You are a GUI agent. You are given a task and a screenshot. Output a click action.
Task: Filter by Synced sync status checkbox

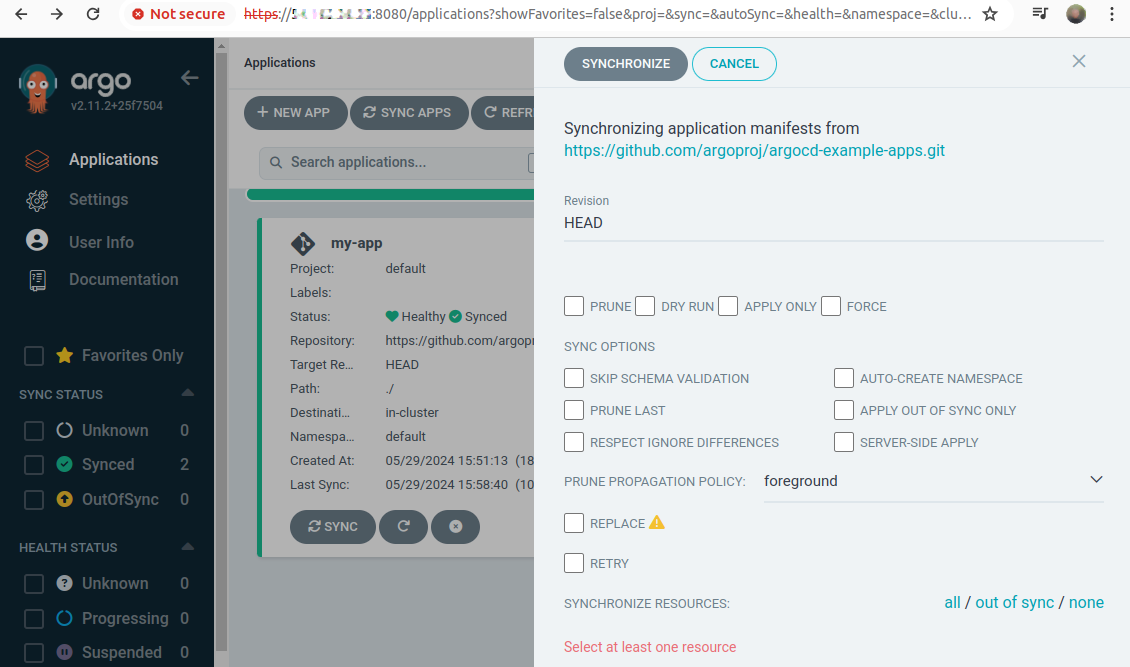coord(34,465)
